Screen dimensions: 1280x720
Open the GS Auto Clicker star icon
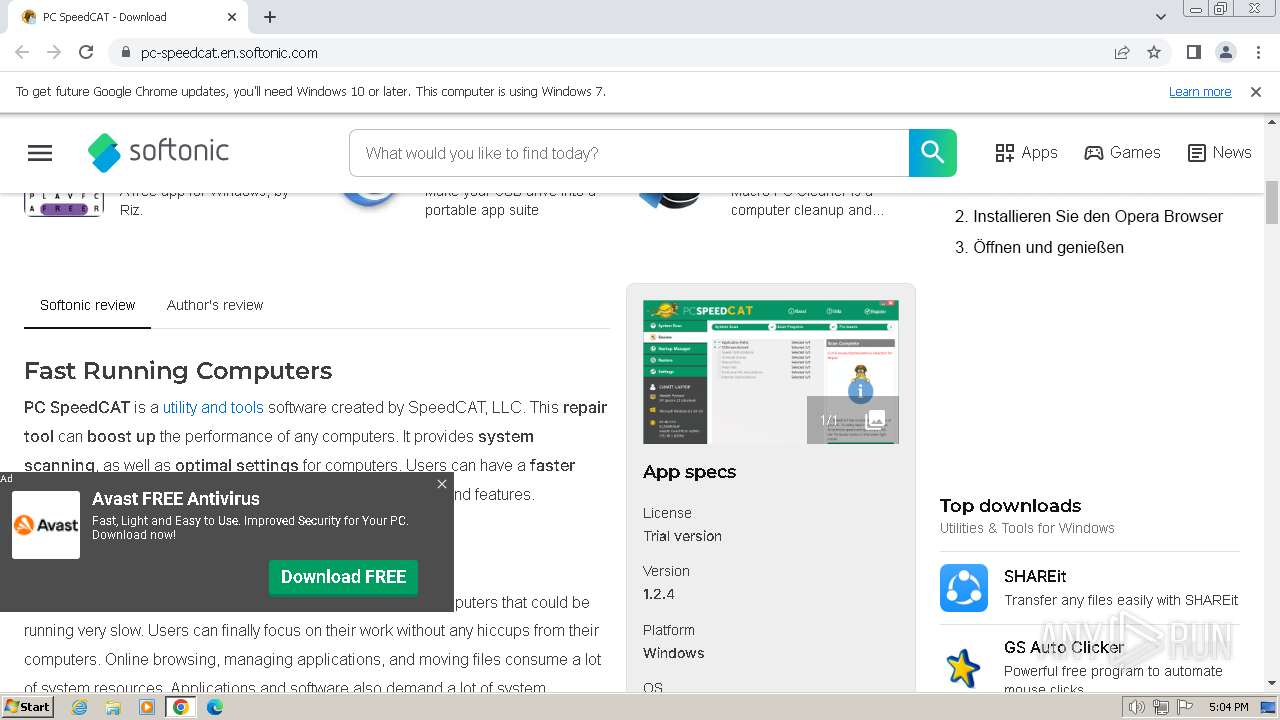click(964, 667)
